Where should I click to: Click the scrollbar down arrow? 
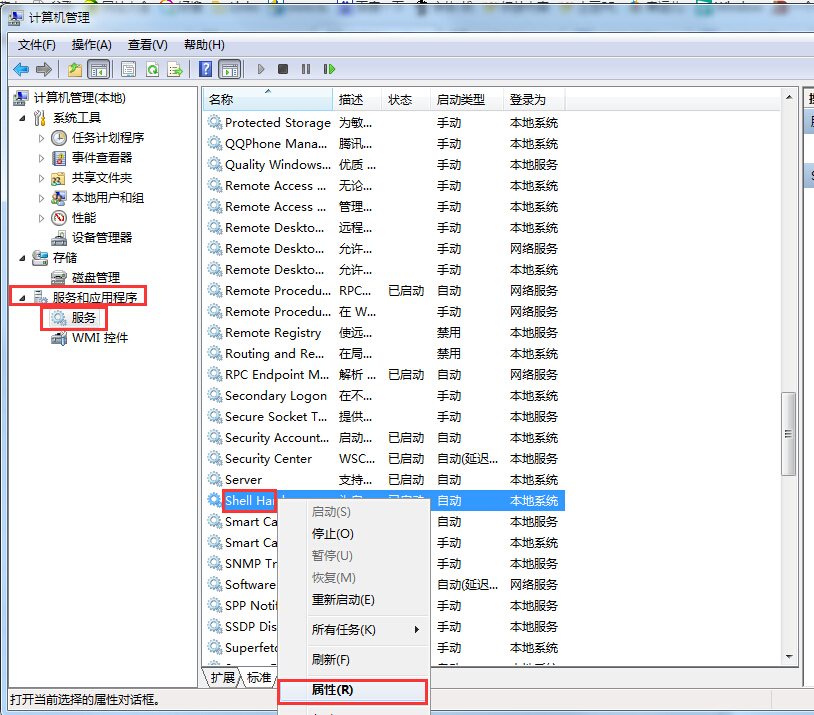point(789,657)
